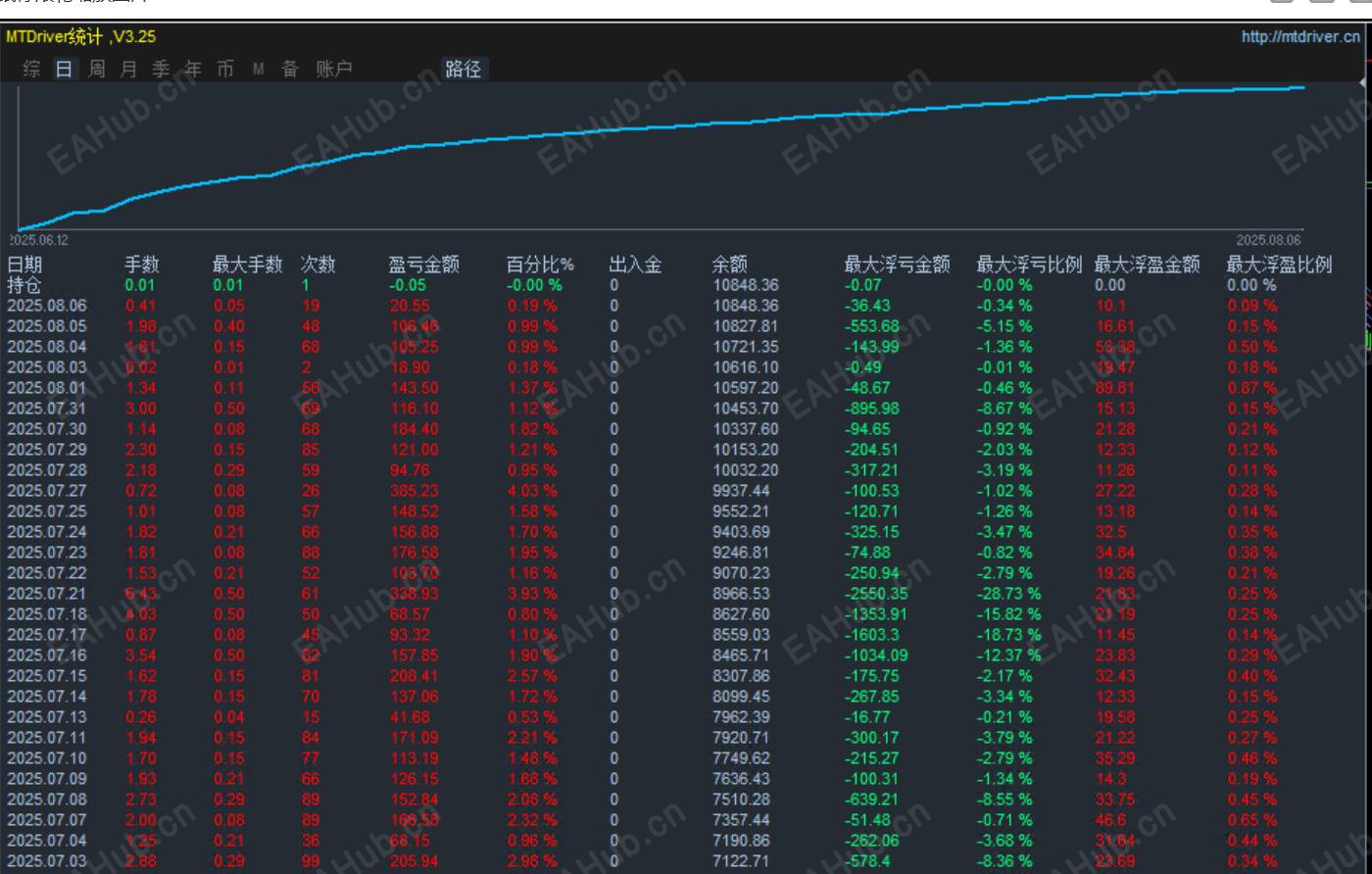Click the floating loss amount -895.98
Image resolution: width=1372 pixels, height=874 pixels.
(872, 409)
